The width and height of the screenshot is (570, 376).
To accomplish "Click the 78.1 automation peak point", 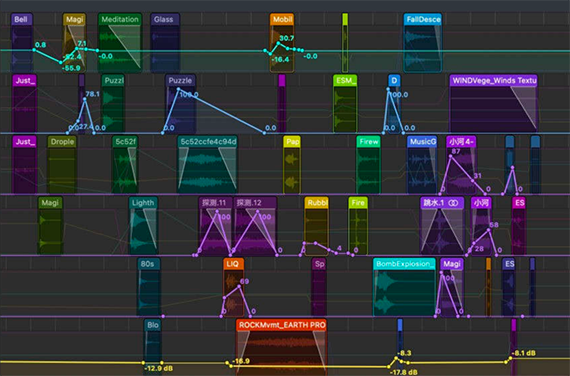I will pyautogui.click(x=85, y=99).
